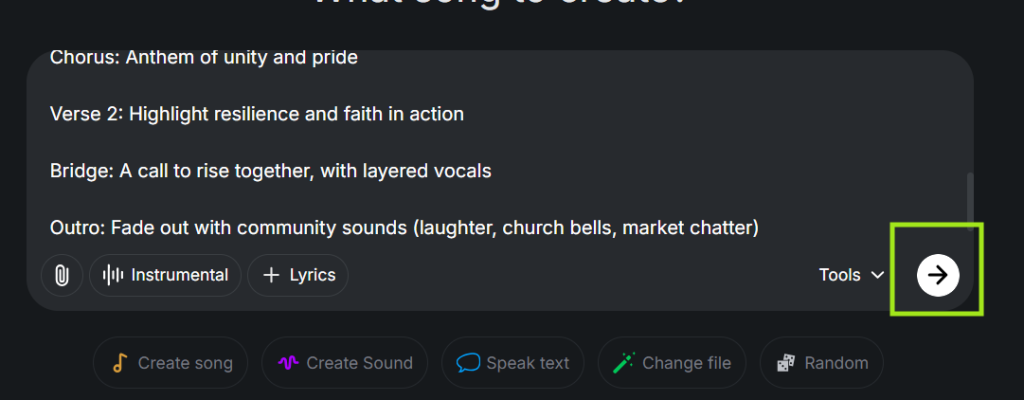Viewport: 1024px width, 400px height.
Task: Toggle the Instrumental mode option
Action: pos(165,275)
